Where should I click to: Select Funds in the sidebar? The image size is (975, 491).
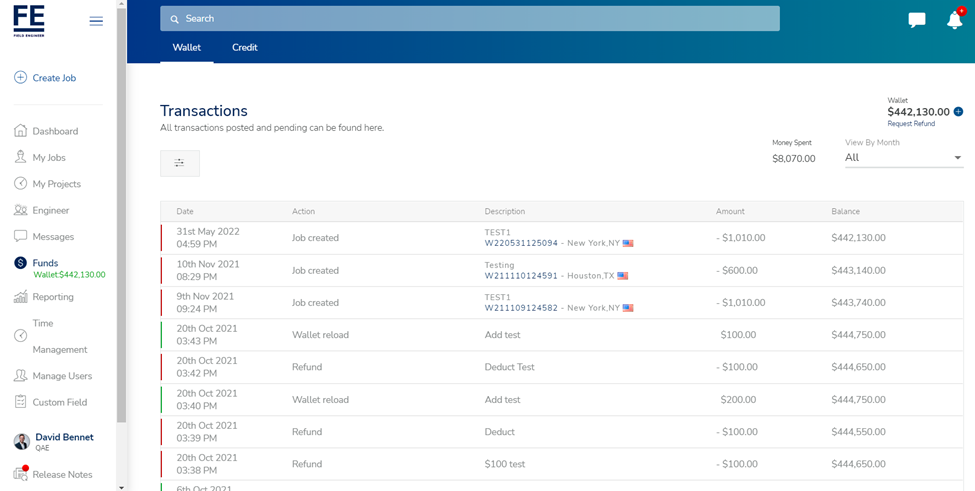point(45,263)
